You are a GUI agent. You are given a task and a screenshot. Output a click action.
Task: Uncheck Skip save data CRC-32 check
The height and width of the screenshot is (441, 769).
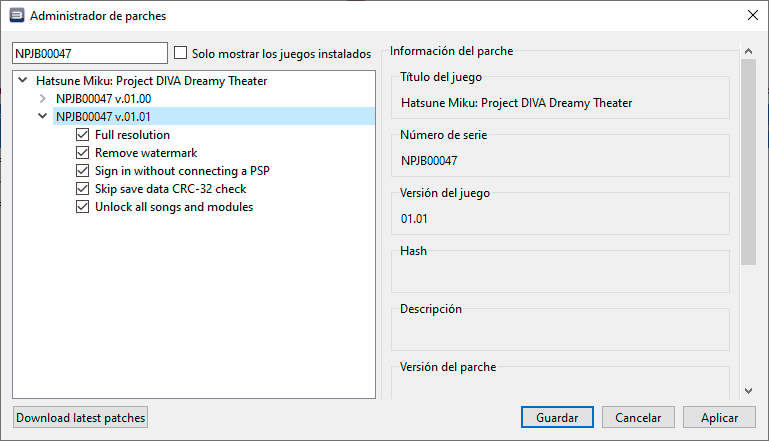click(82, 189)
